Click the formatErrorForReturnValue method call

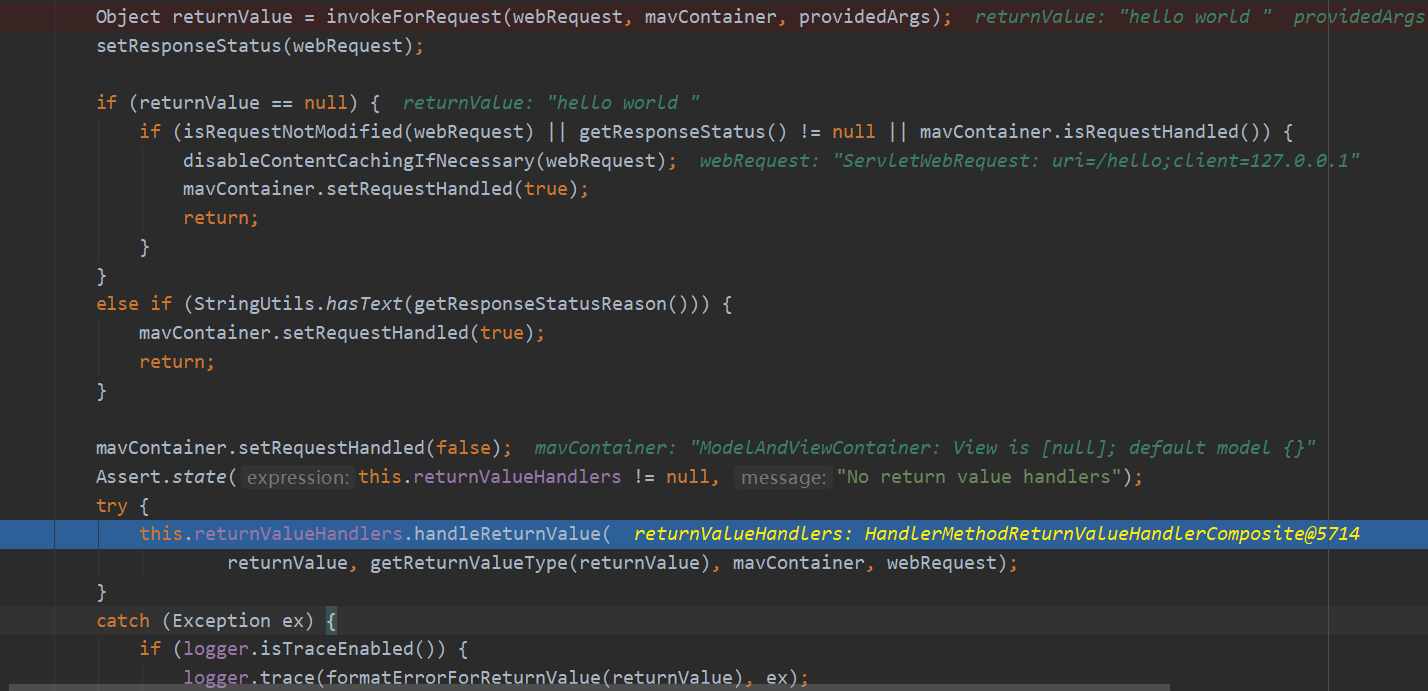tap(465, 678)
